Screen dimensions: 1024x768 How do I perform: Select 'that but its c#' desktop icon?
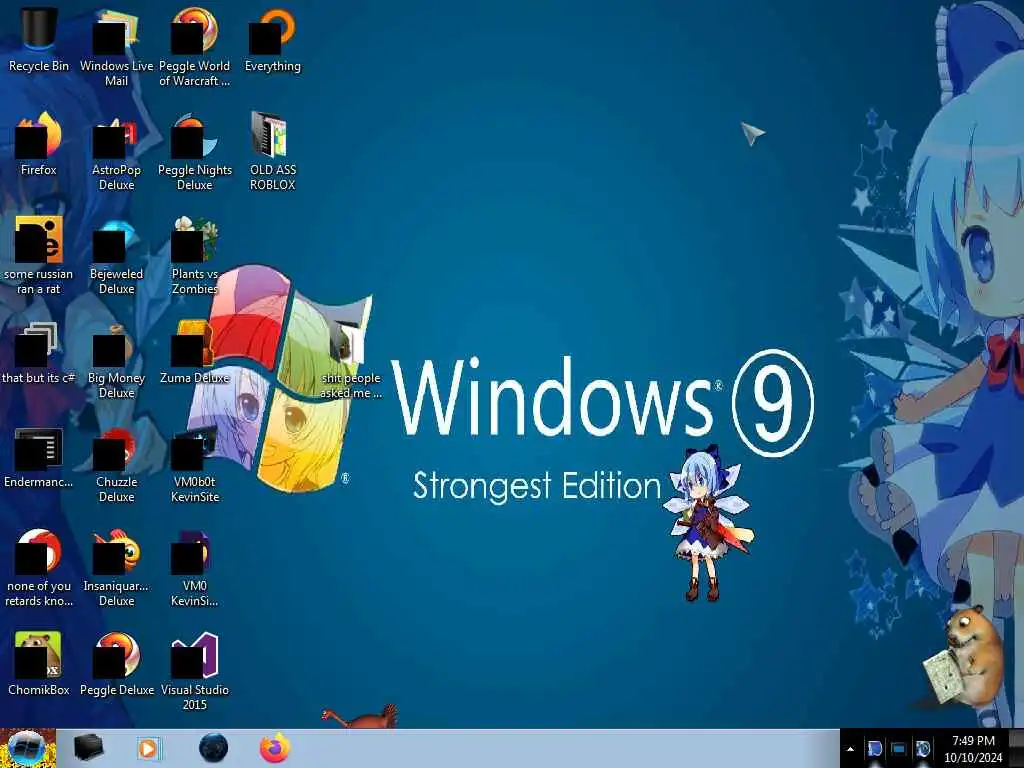point(39,353)
